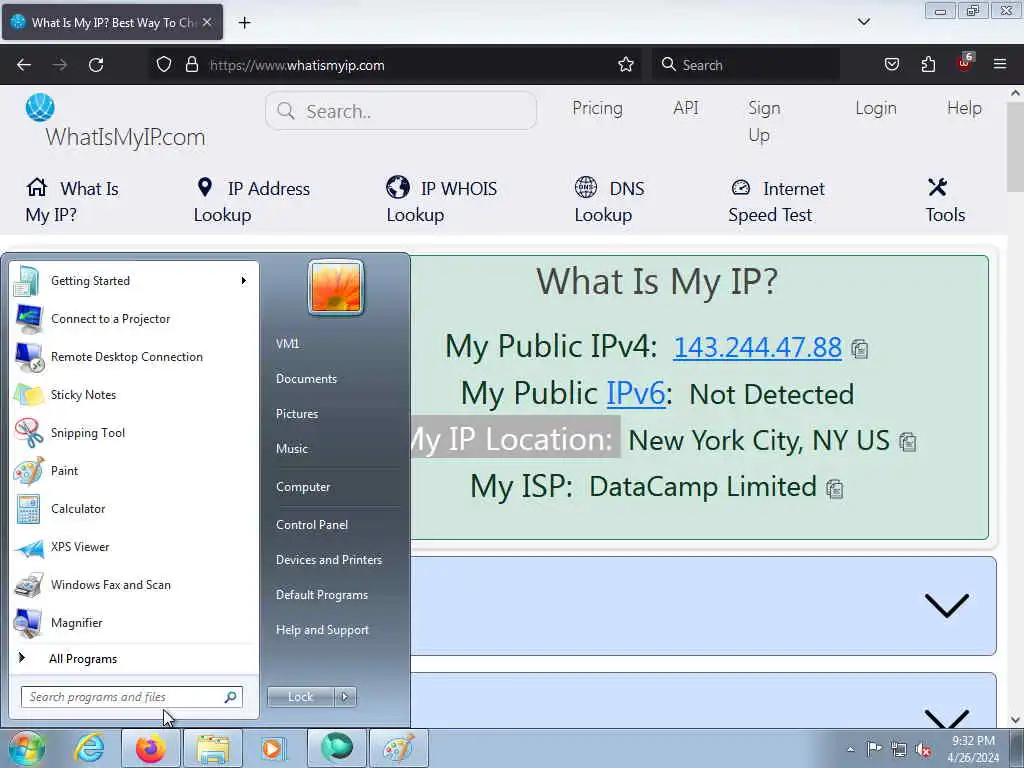Expand the first collapsed blue panel chevron
The height and width of the screenshot is (768, 1024).
(x=946, y=605)
